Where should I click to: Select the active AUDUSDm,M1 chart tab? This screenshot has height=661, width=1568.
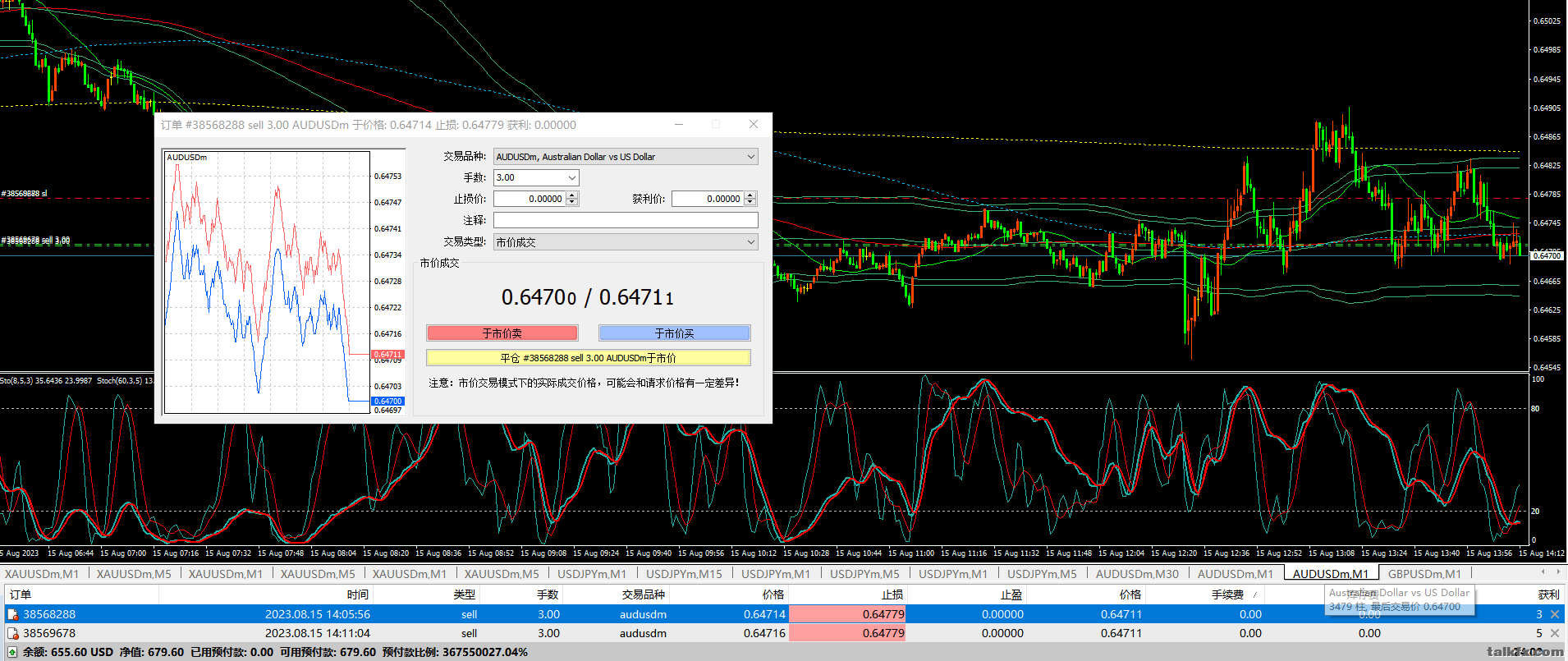1331,574
